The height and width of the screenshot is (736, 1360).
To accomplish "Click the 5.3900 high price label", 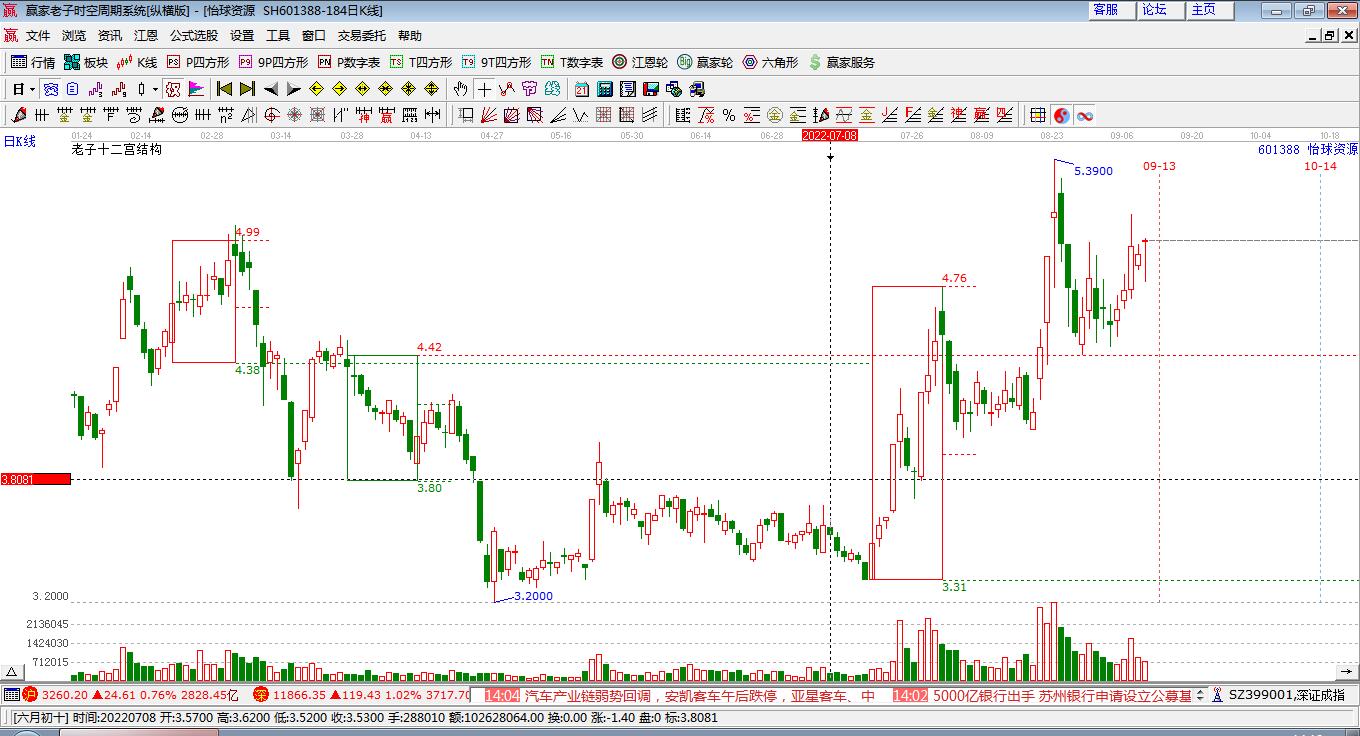I will pyautogui.click(x=1093, y=171).
